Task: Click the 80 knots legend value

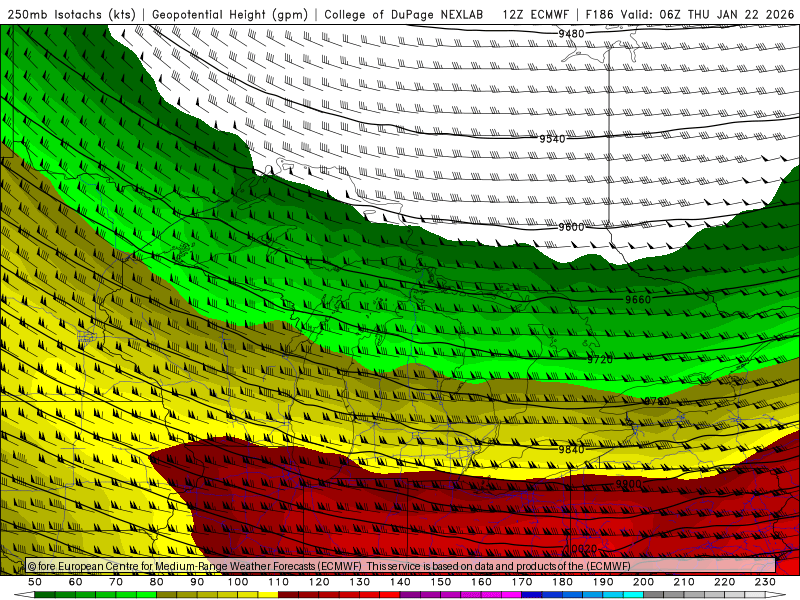Action: [157, 582]
